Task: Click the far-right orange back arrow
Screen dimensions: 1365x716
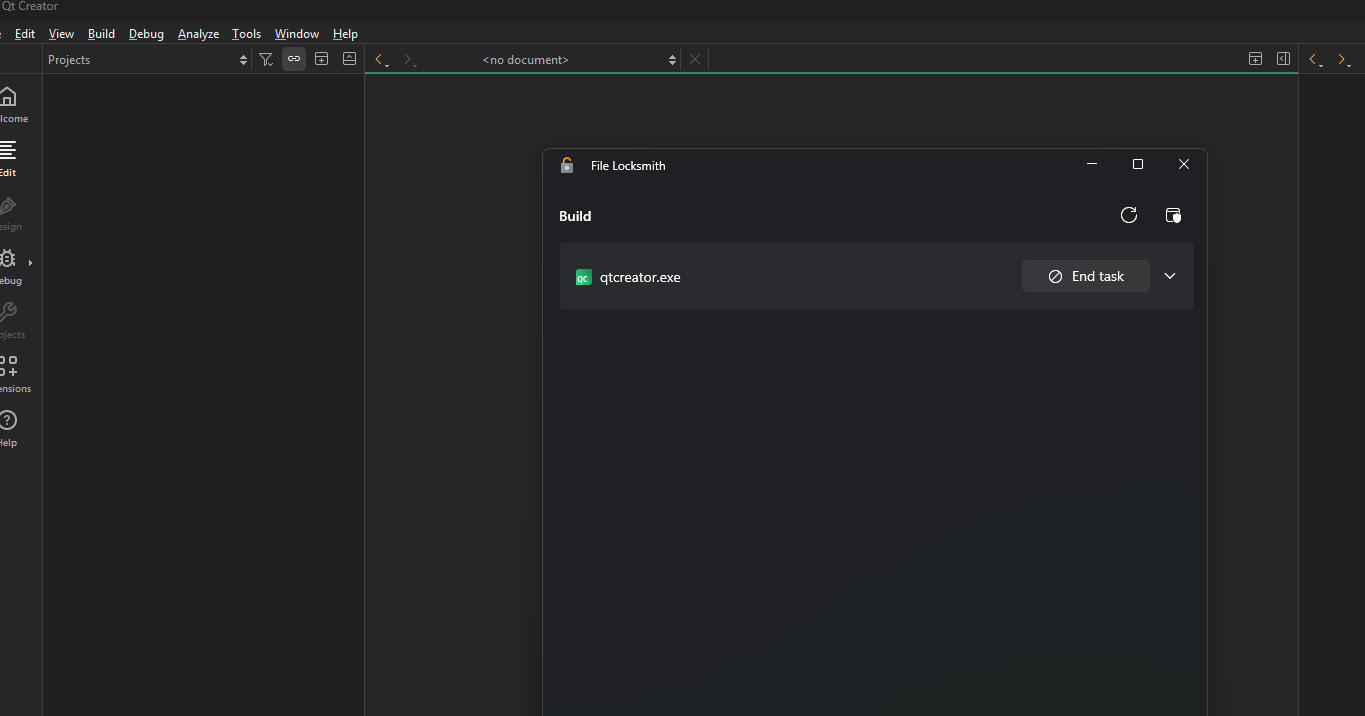Action: pyautogui.click(x=1316, y=60)
